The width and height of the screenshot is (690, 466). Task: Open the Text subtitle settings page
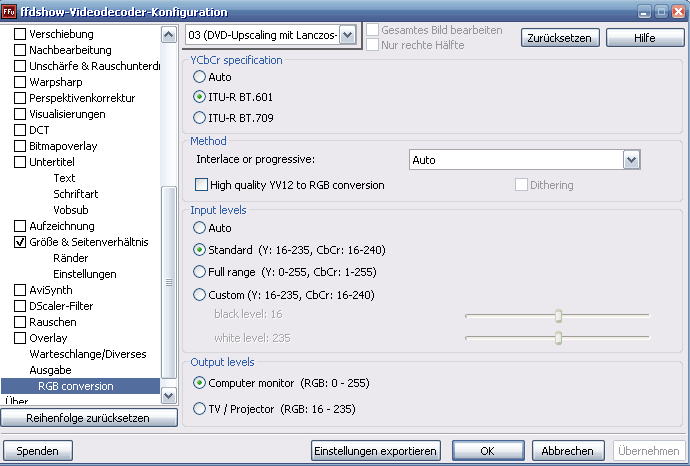[64, 178]
